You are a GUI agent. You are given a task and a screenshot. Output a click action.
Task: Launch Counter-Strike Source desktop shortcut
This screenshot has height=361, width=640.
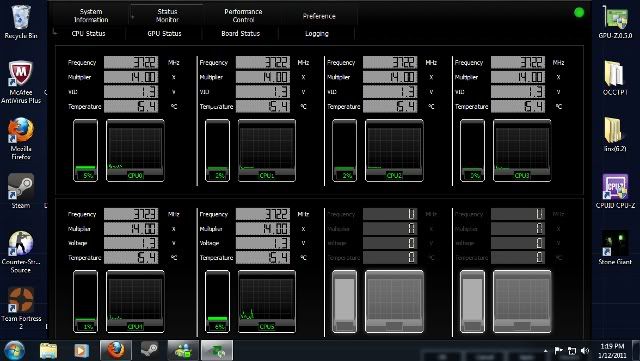(x=20, y=252)
